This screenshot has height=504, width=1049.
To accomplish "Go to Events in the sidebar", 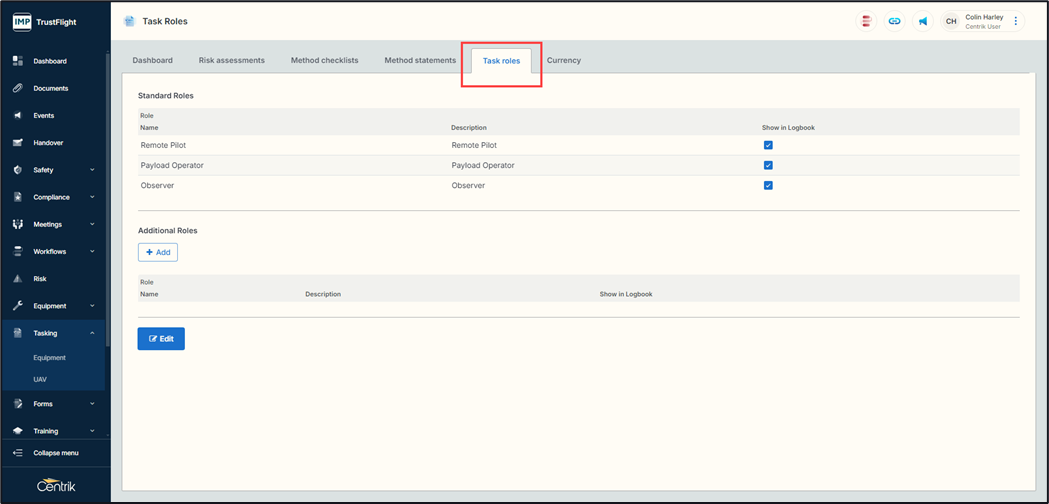I will pyautogui.click(x=43, y=115).
